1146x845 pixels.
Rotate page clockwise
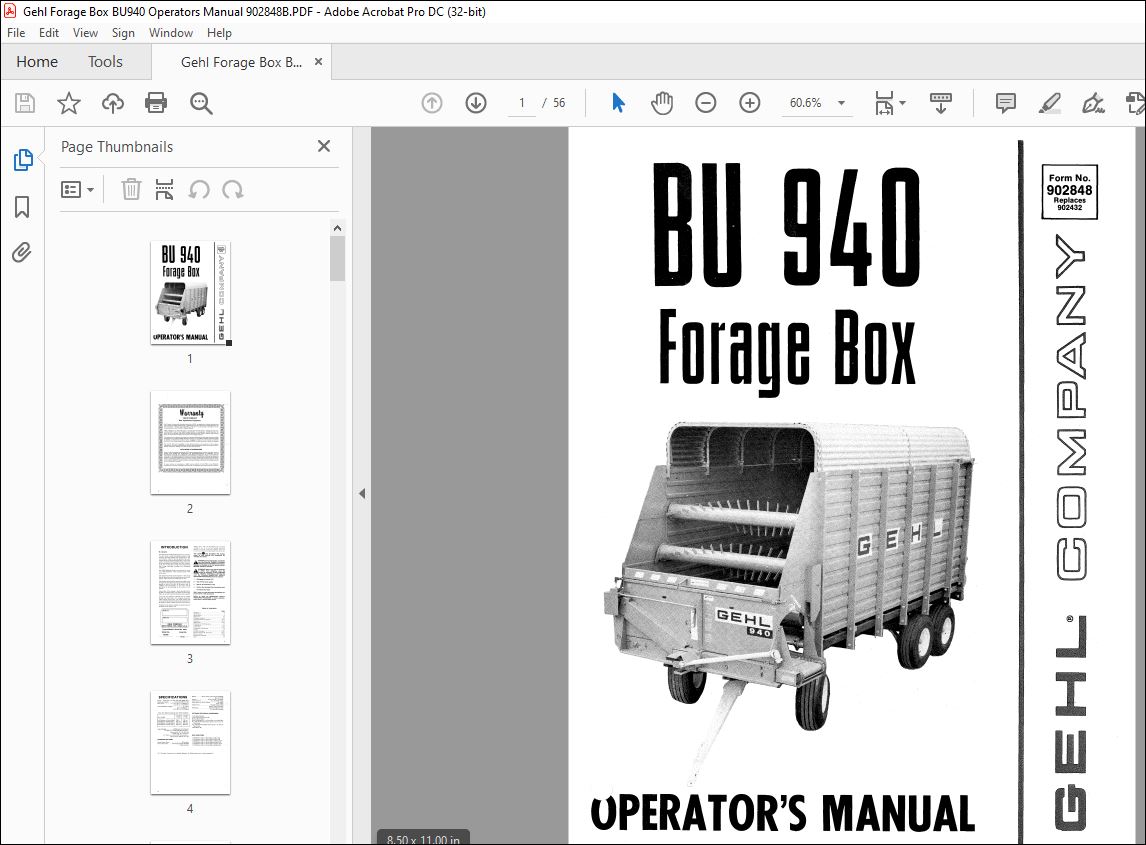pyautogui.click(x=233, y=190)
